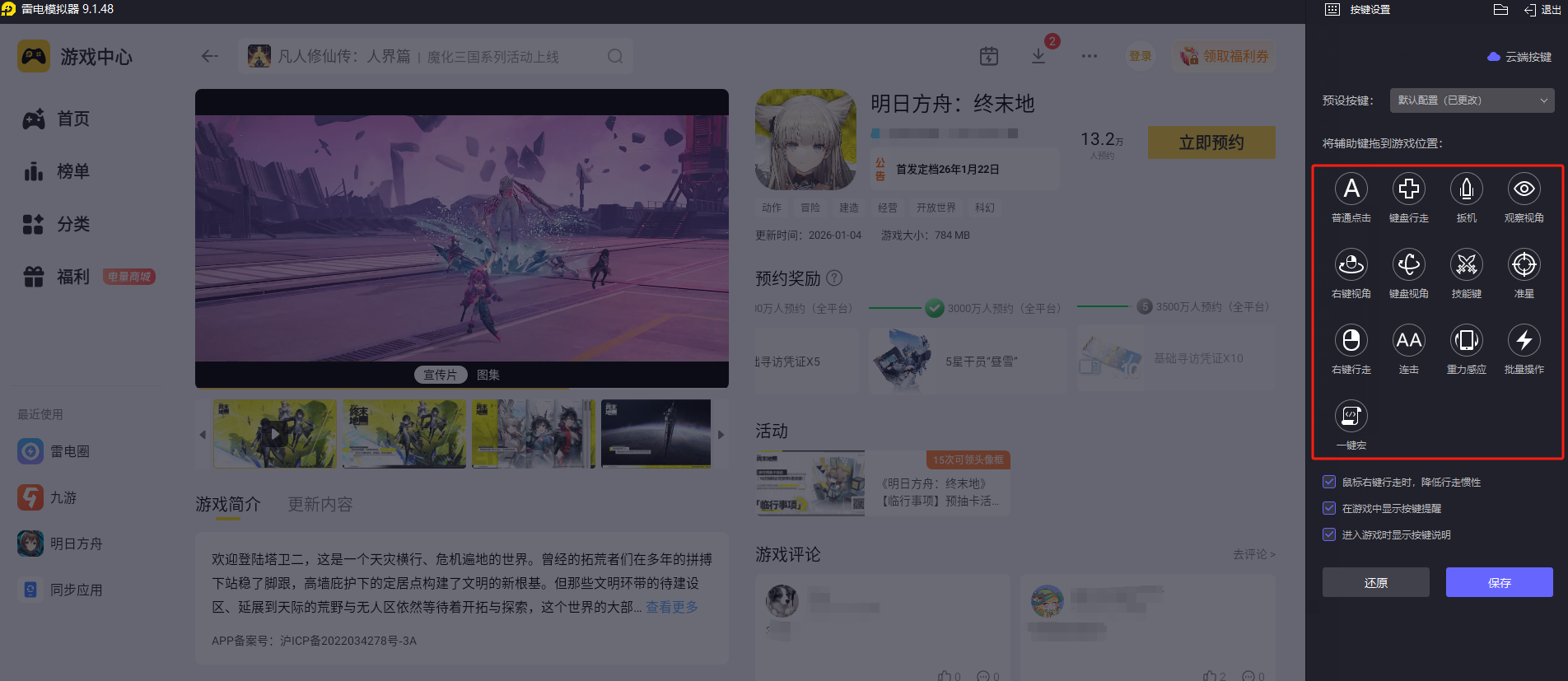Select the 技能键 crossed swords icon
The height and width of the screenshot is (681, 1568).
pos(1467,265)
